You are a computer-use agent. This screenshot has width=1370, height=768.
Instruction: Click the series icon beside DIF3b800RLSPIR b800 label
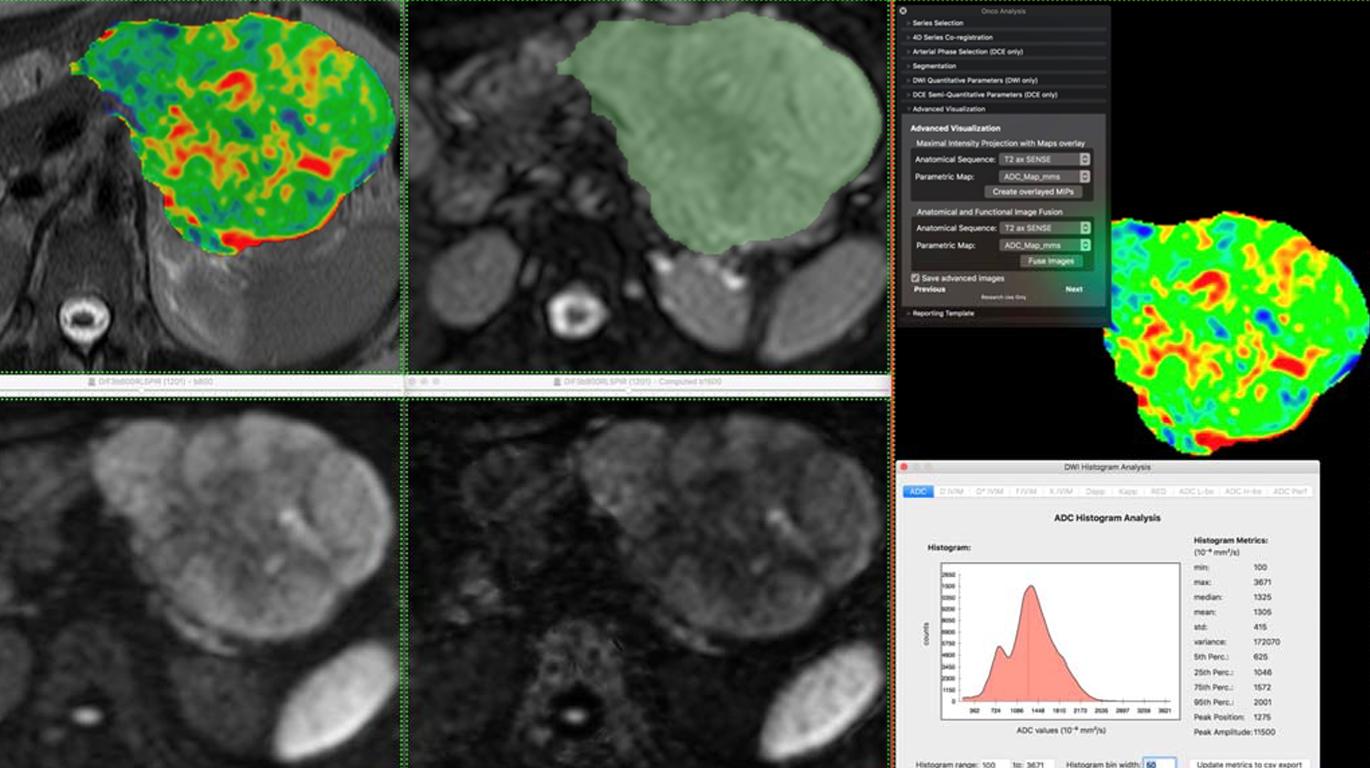coord(92,381)
